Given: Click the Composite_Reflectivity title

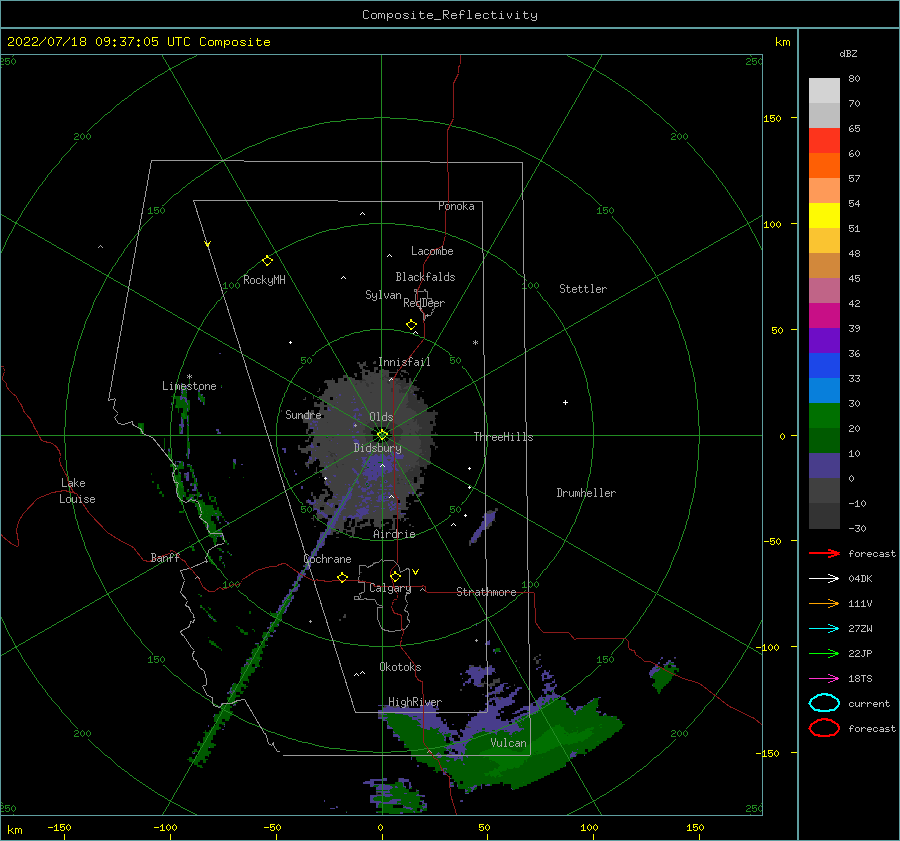Looking at the screenshot, I should pyautogui.click(x=450, y=15).
